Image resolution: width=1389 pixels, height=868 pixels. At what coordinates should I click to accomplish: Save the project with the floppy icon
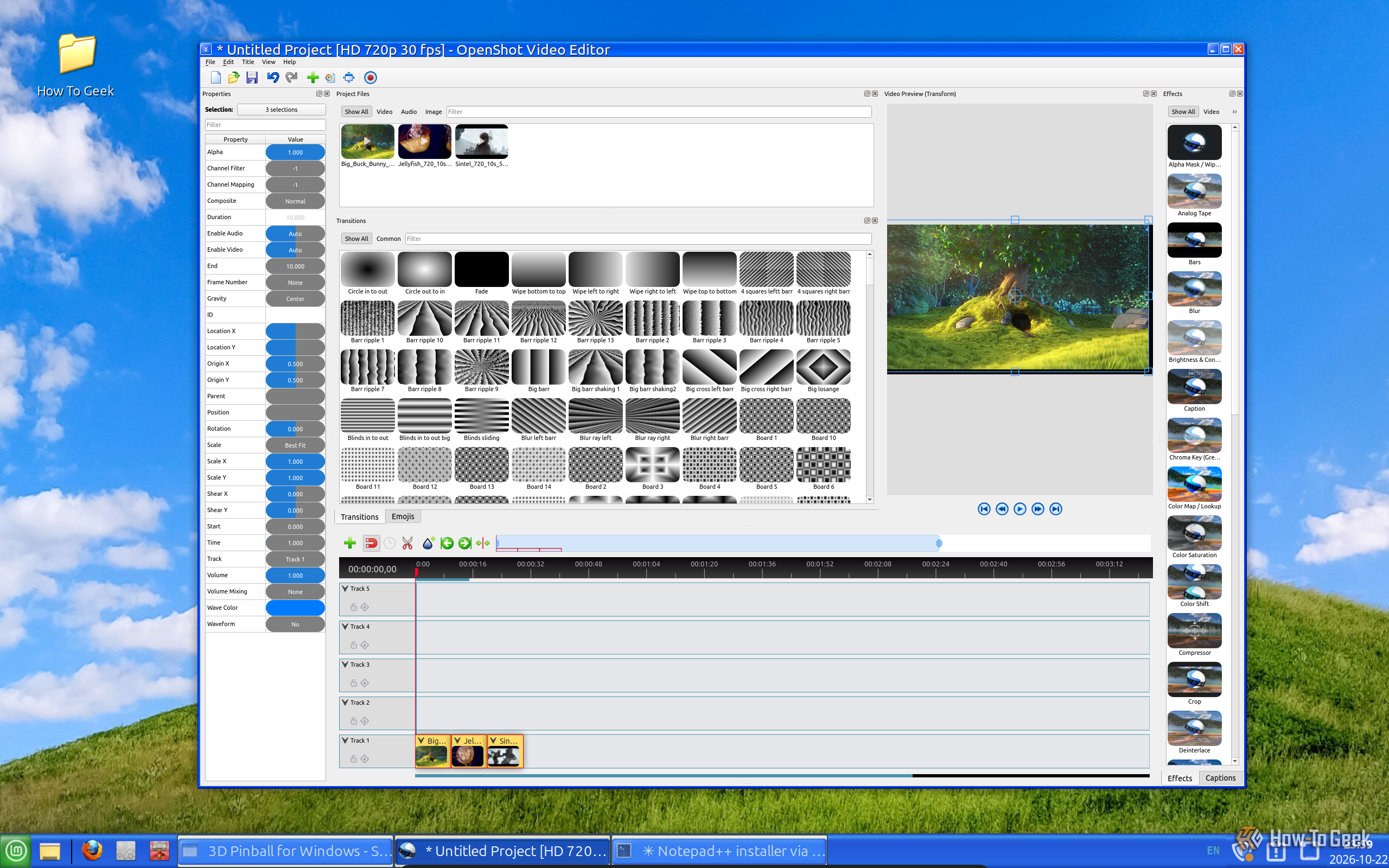pyautogui.click(x=252, y=78)
